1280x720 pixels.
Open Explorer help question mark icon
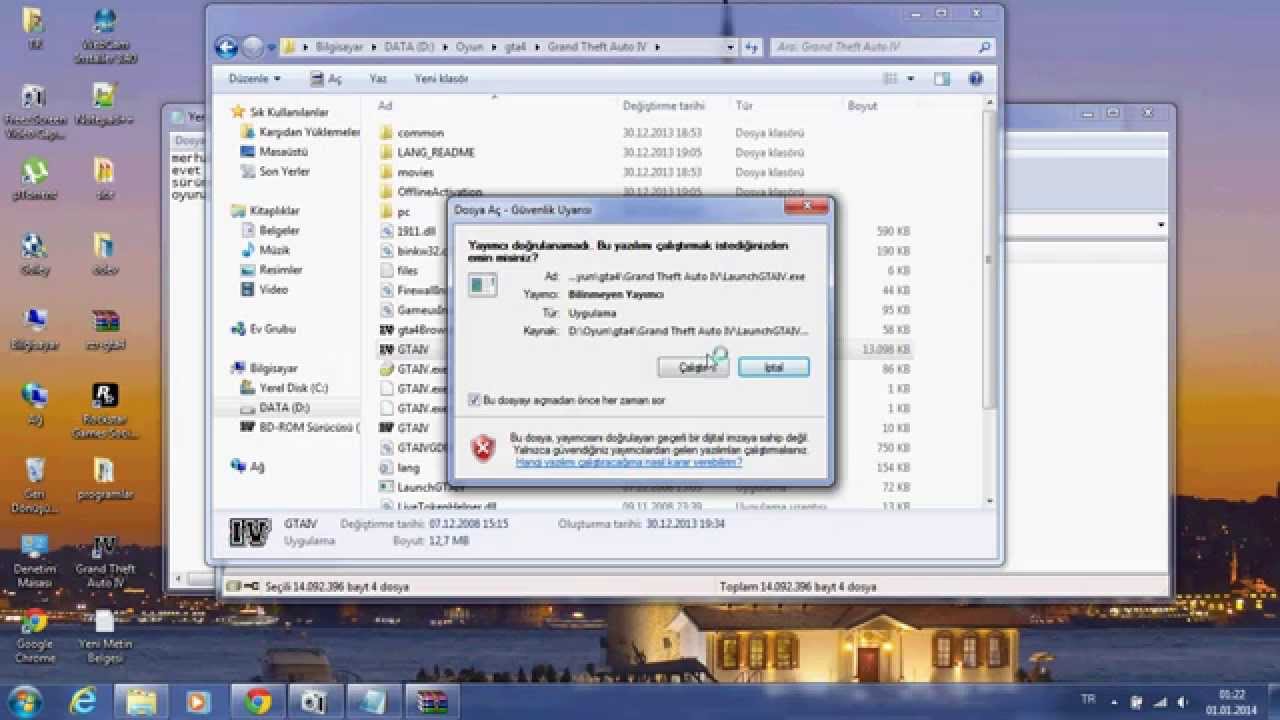[976, 78]
